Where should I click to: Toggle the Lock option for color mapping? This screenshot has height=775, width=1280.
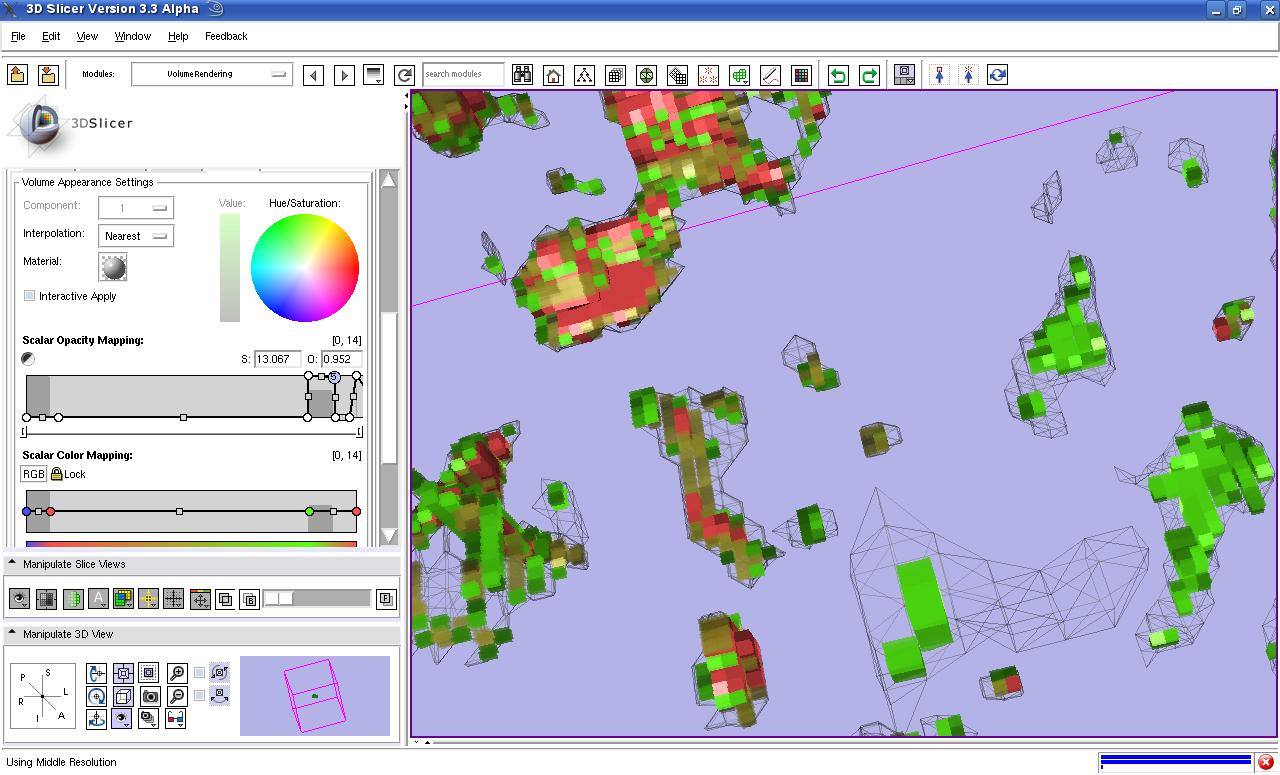pos(57,474)
